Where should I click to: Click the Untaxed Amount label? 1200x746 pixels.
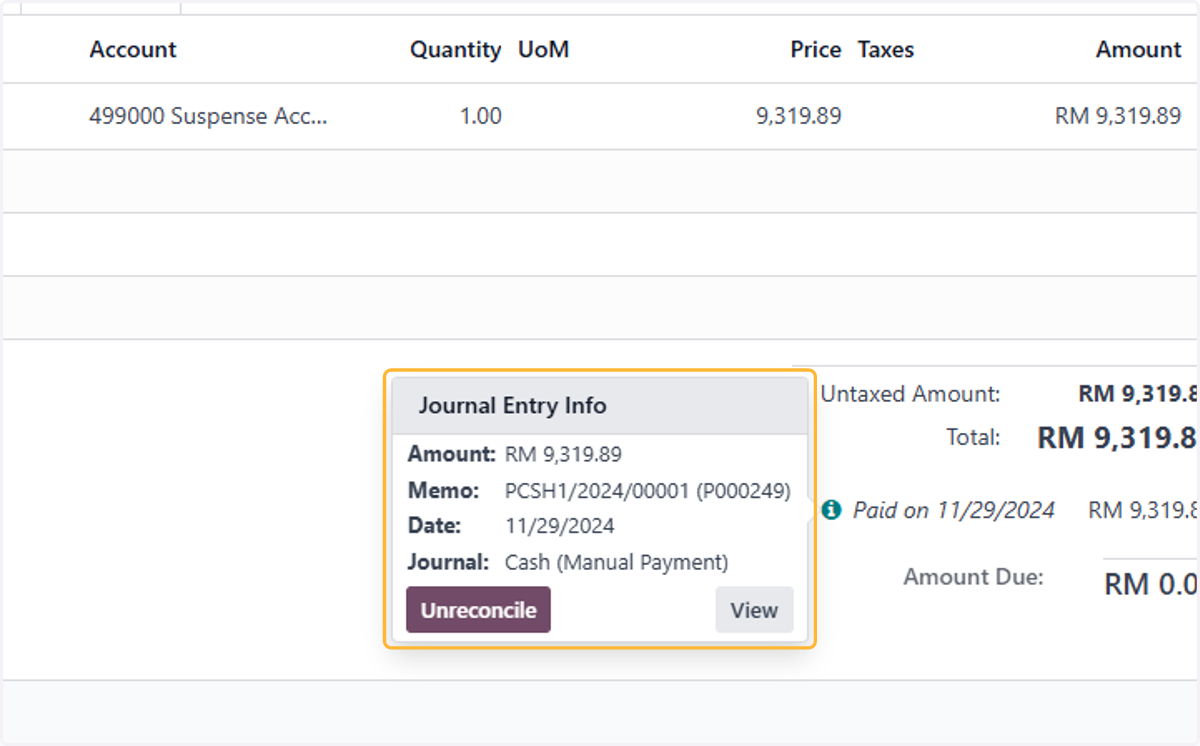910,394
